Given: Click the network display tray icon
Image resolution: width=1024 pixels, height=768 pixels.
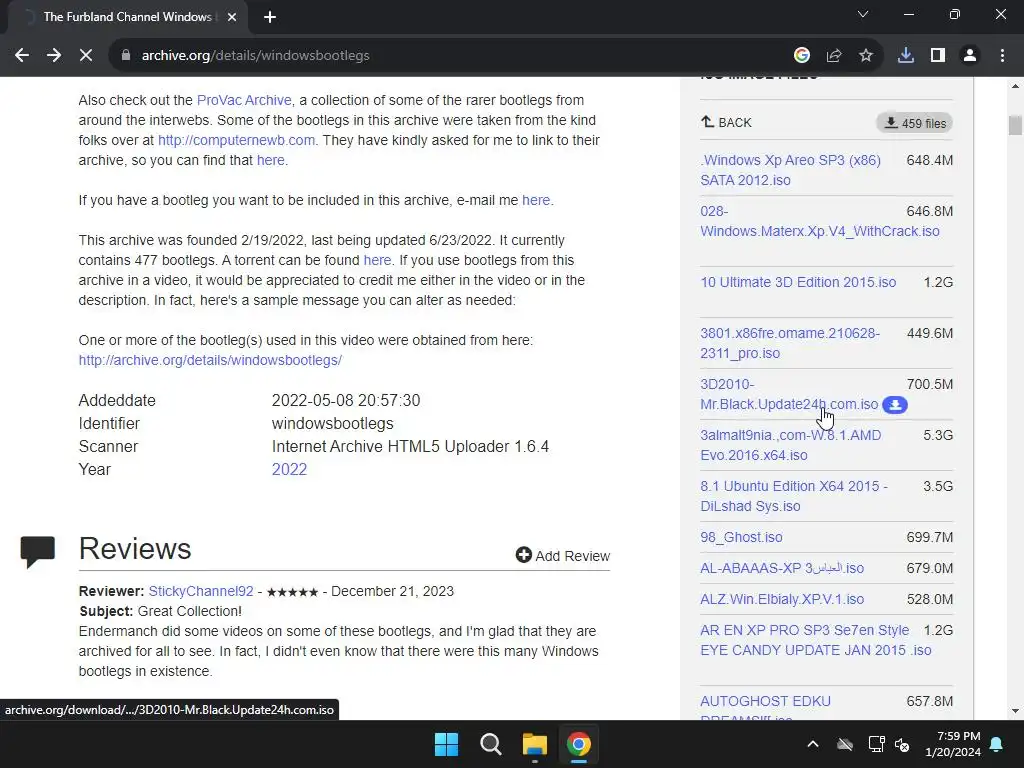Looking at the screenshot, I should point(876,744).
